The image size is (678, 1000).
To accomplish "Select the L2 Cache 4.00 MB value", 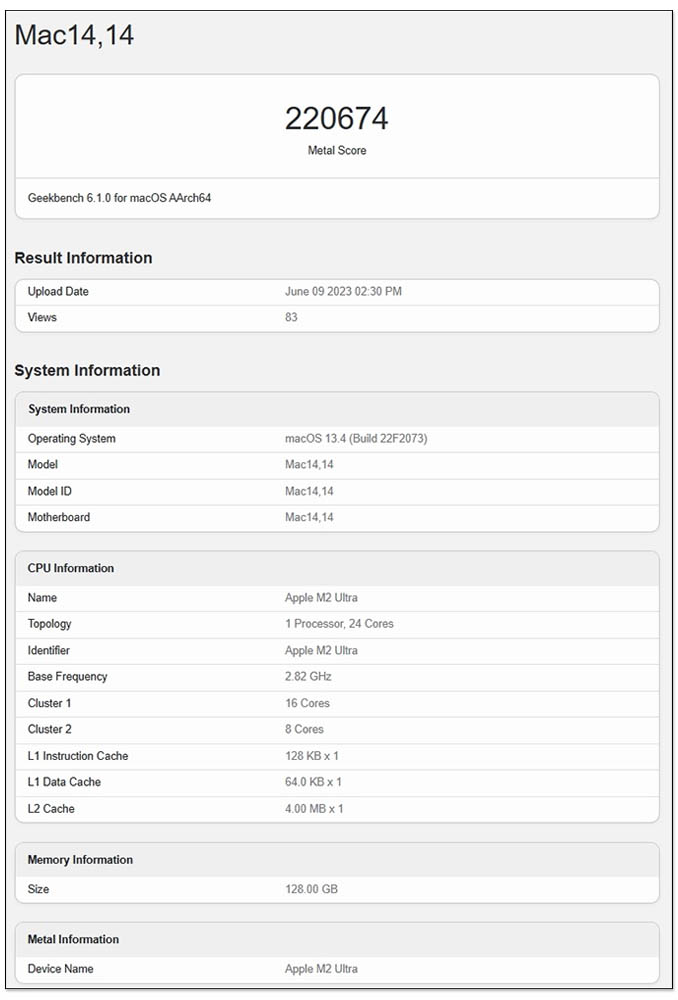I will tap(314, 809).
